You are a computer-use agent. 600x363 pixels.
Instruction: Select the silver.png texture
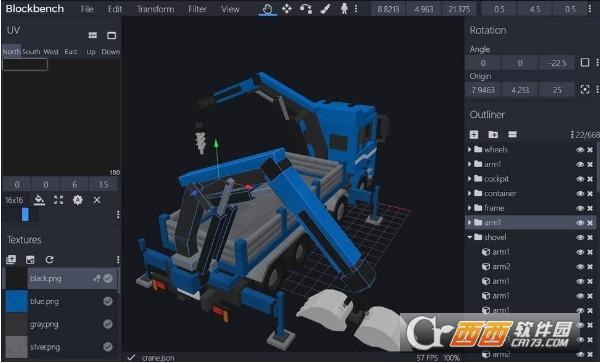[x=61, y=347]
